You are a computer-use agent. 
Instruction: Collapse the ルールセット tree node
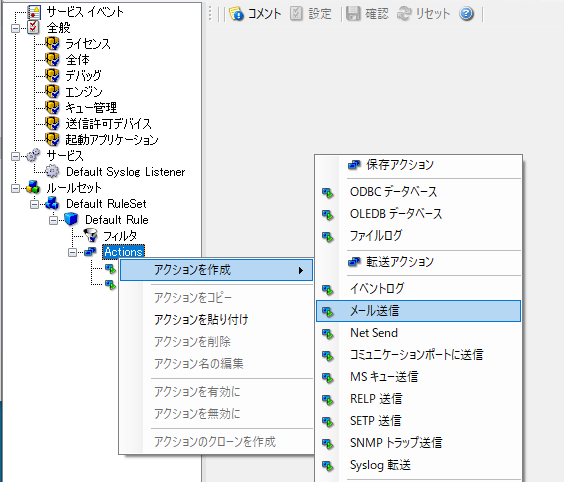point(15,188)
